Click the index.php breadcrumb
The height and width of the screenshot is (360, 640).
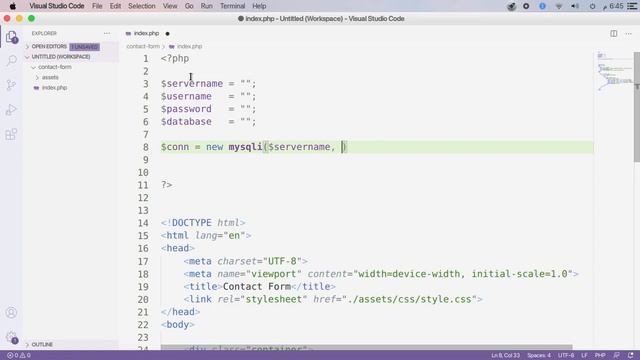[x=189, y=47]
